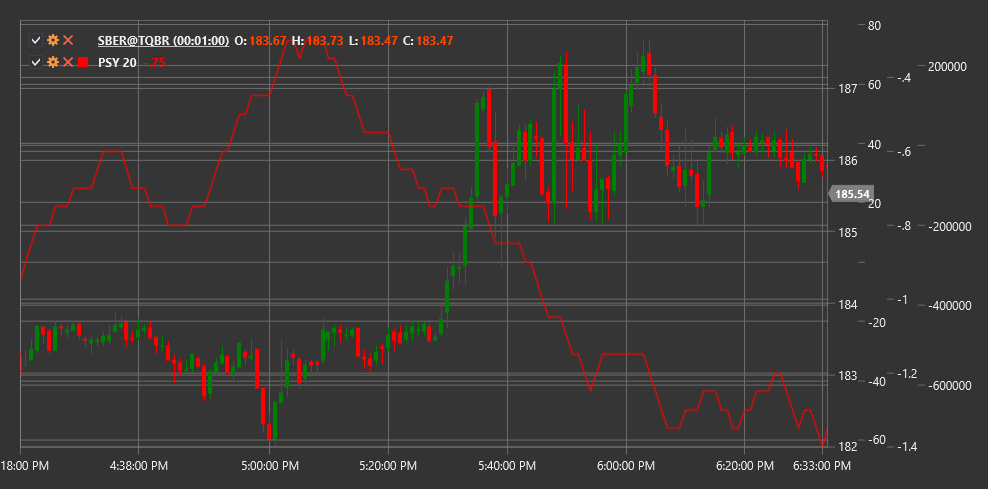
Task: Click the 6:20:00 PM time axis label
Action: pyautogui.click(x=744, y=466)
